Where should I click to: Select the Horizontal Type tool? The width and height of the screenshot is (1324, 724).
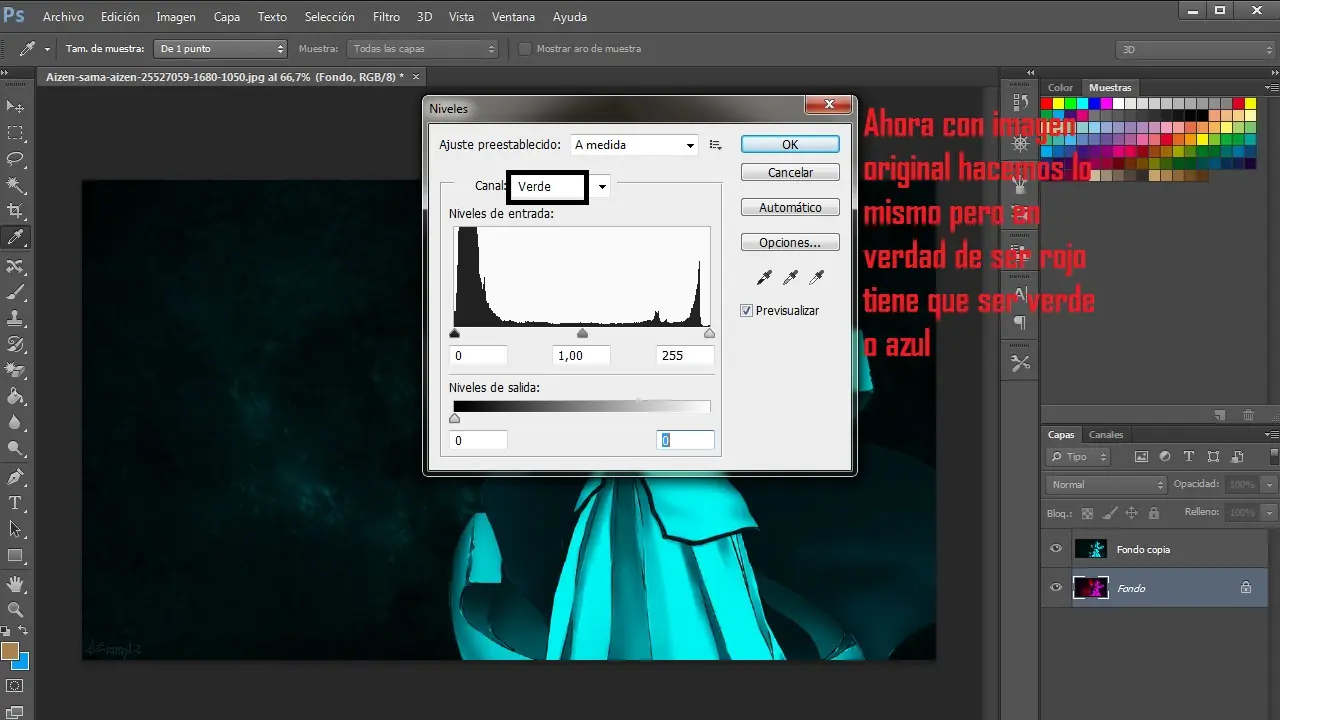16,503
